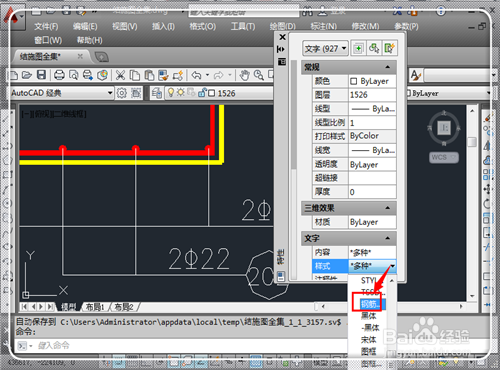Collapse the 常规 properties section

coord(388,67)
